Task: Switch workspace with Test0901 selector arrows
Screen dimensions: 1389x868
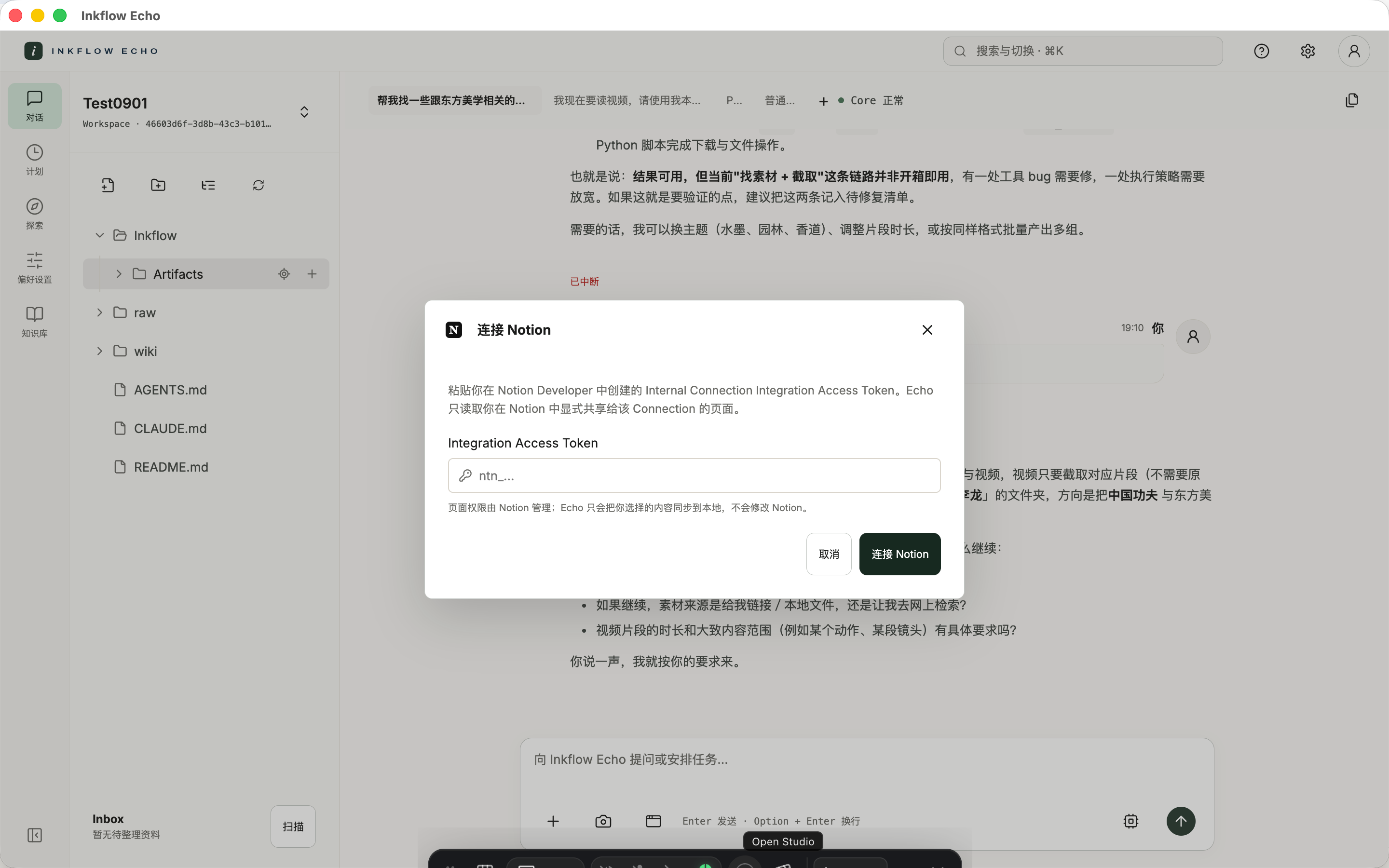Action: tap(304, 111)
